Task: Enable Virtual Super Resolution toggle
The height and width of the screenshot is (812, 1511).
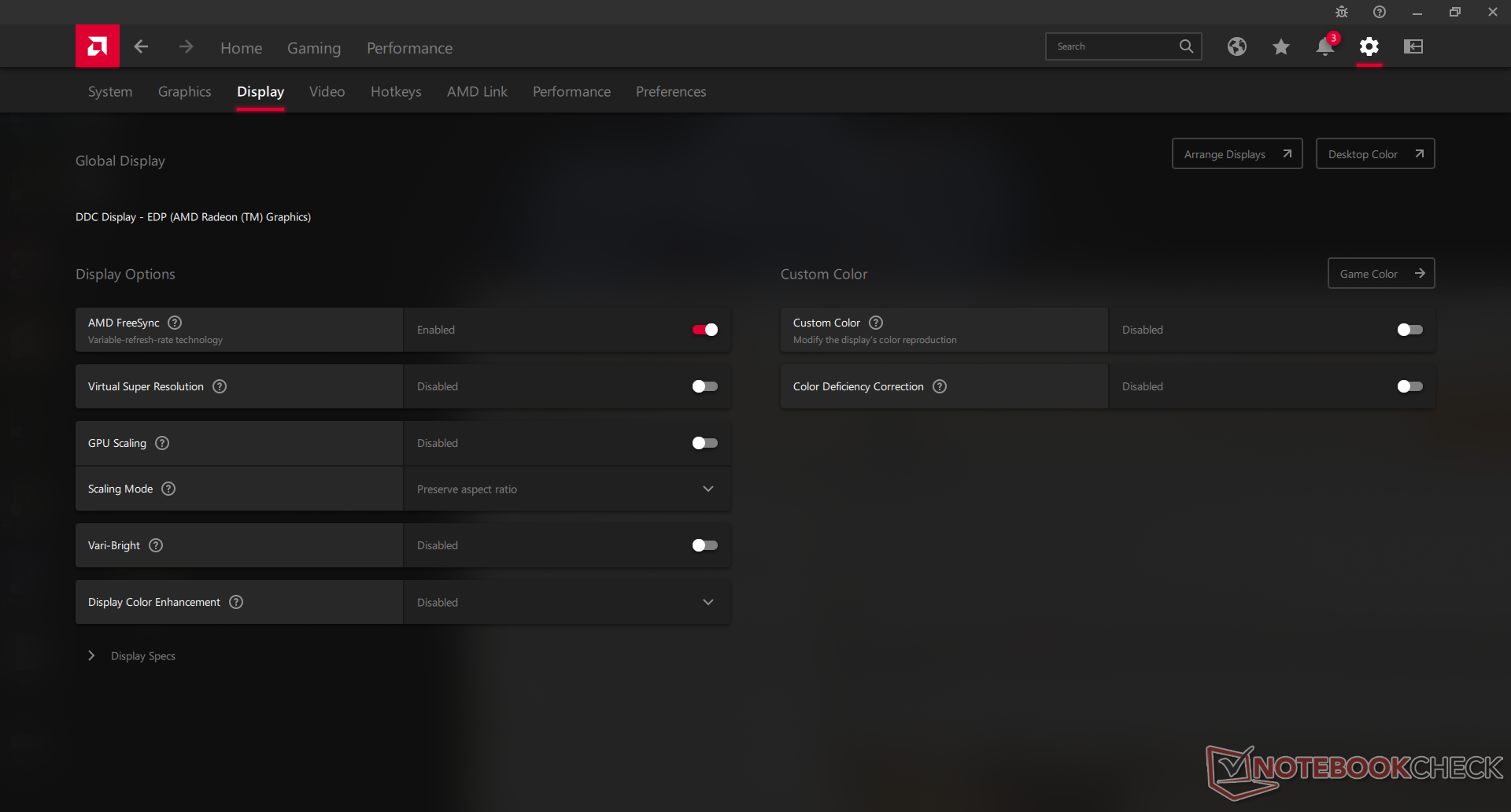Action: pyautogui.click(x=704, y=386)
